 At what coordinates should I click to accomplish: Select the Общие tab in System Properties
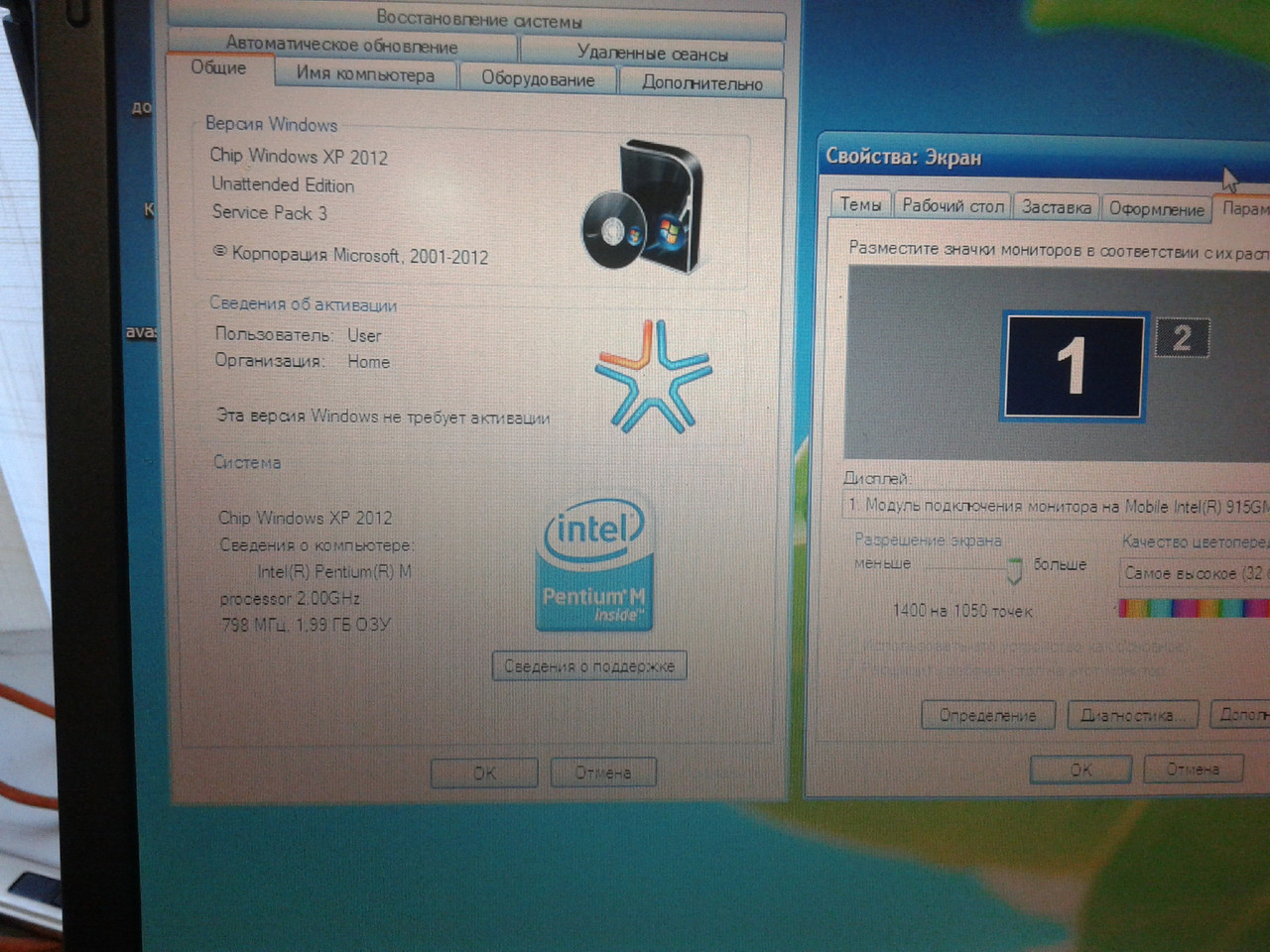point(218,67)
